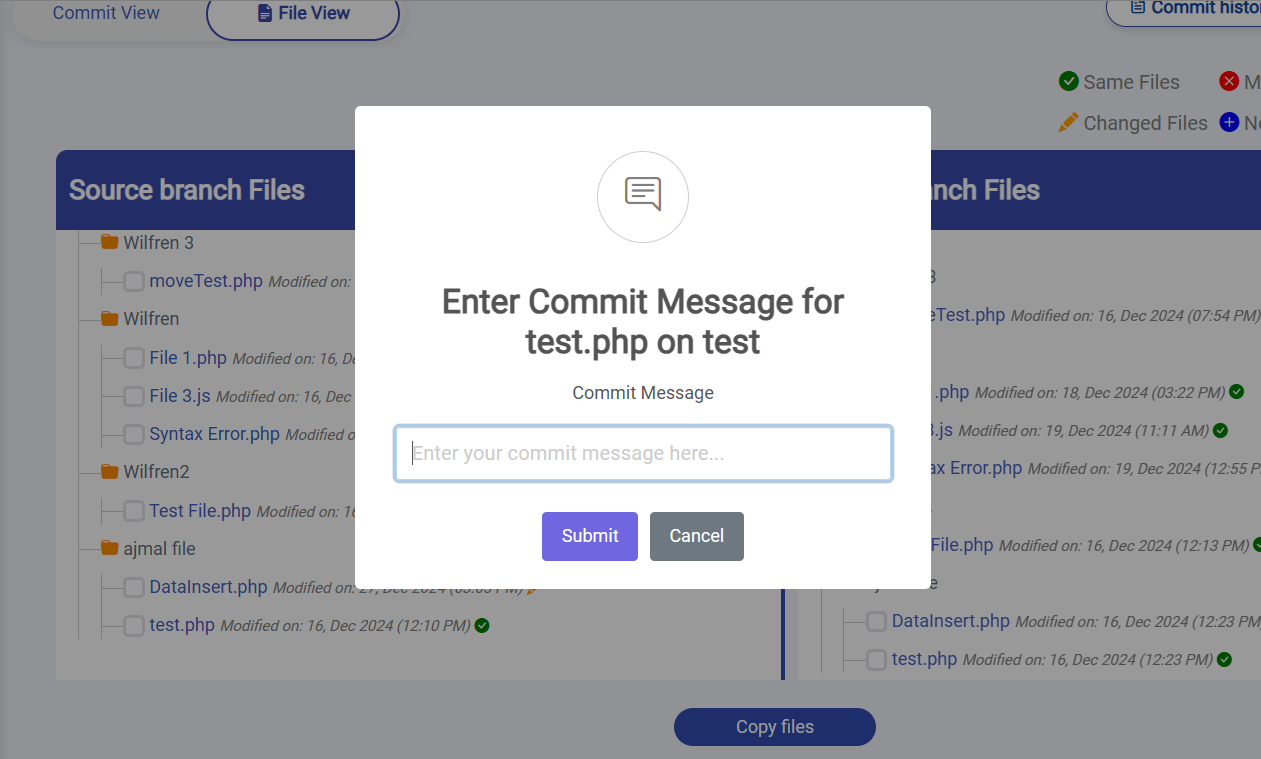This screenshot has width=1261, height=759.
Task: Click the green Same Files checkmark icon
Action: pyautogui.click(x=1068, y=82)
